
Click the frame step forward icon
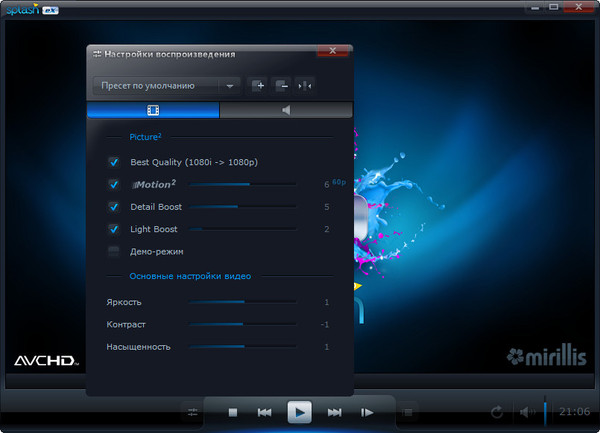[x=368, y=412]
